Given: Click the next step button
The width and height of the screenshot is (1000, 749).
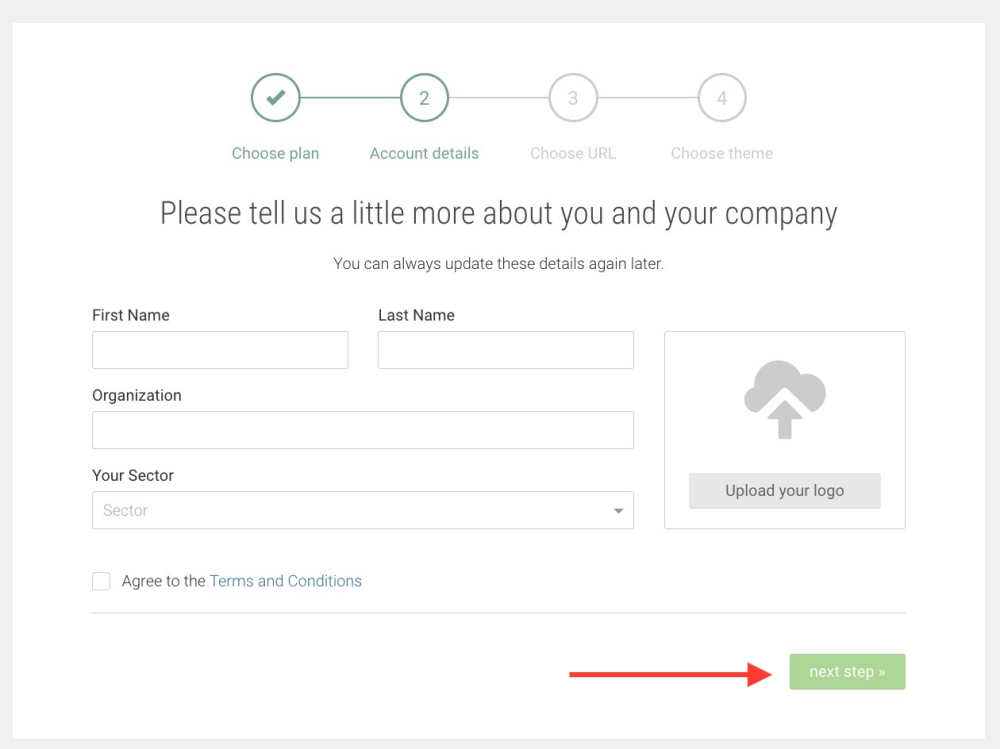Looking at the screenshot, I should tap(847, 672).
